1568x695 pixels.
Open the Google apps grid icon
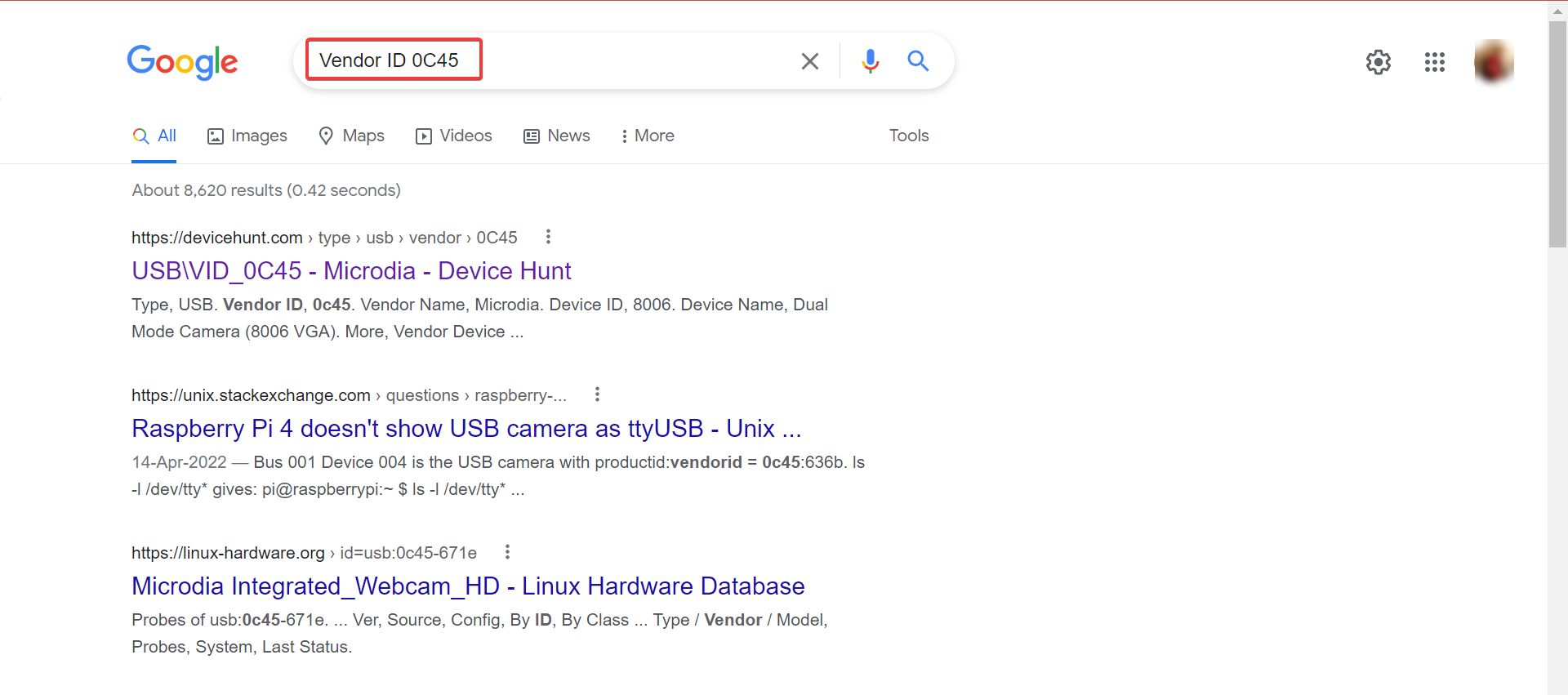(1434, 62)
